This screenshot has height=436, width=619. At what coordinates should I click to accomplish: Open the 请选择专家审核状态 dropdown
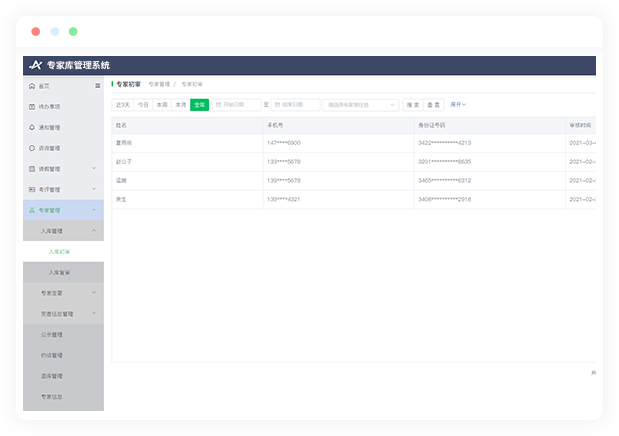click(360, 104)
